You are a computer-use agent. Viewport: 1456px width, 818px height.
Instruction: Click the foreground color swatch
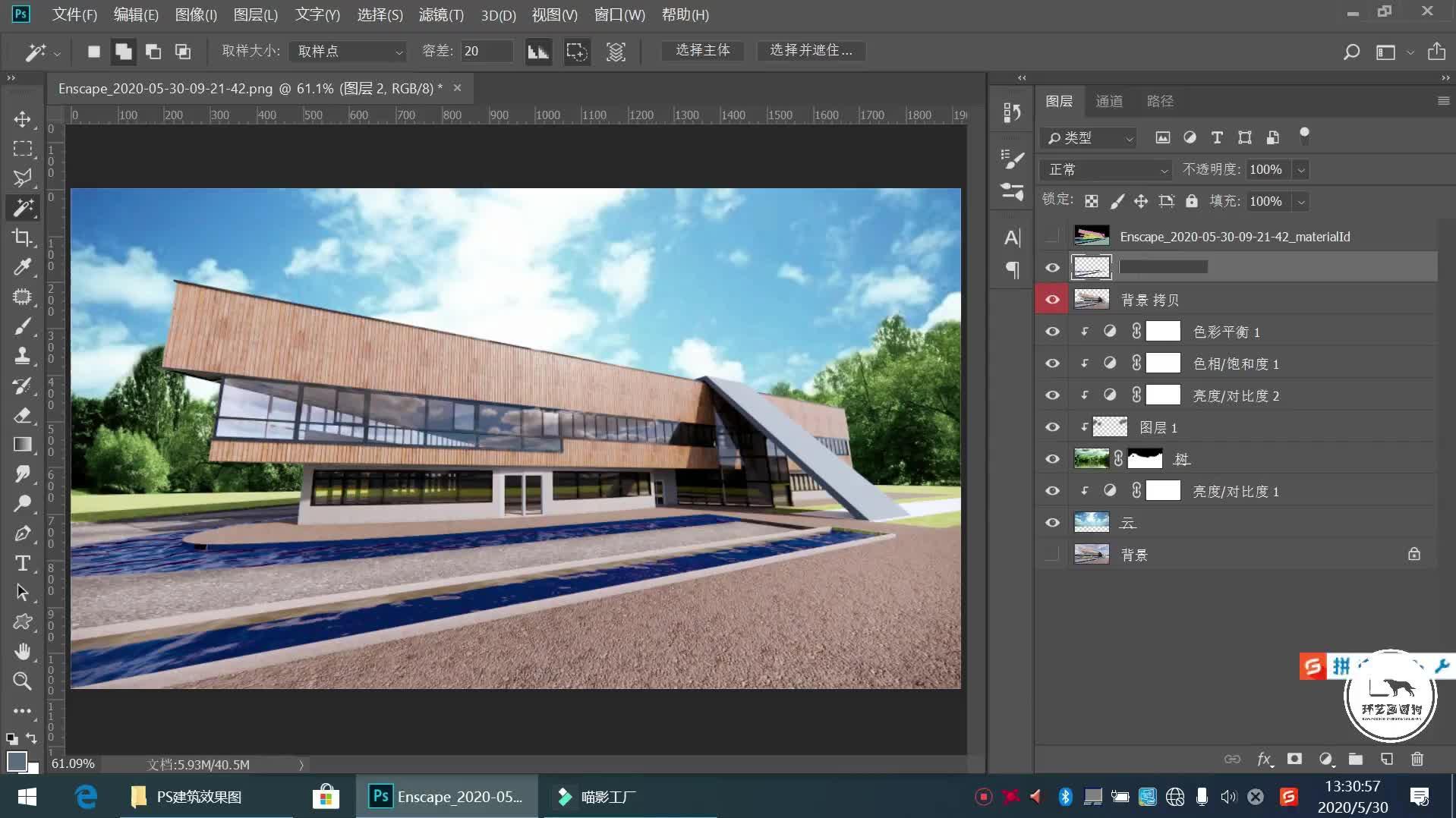pos(16,760)
